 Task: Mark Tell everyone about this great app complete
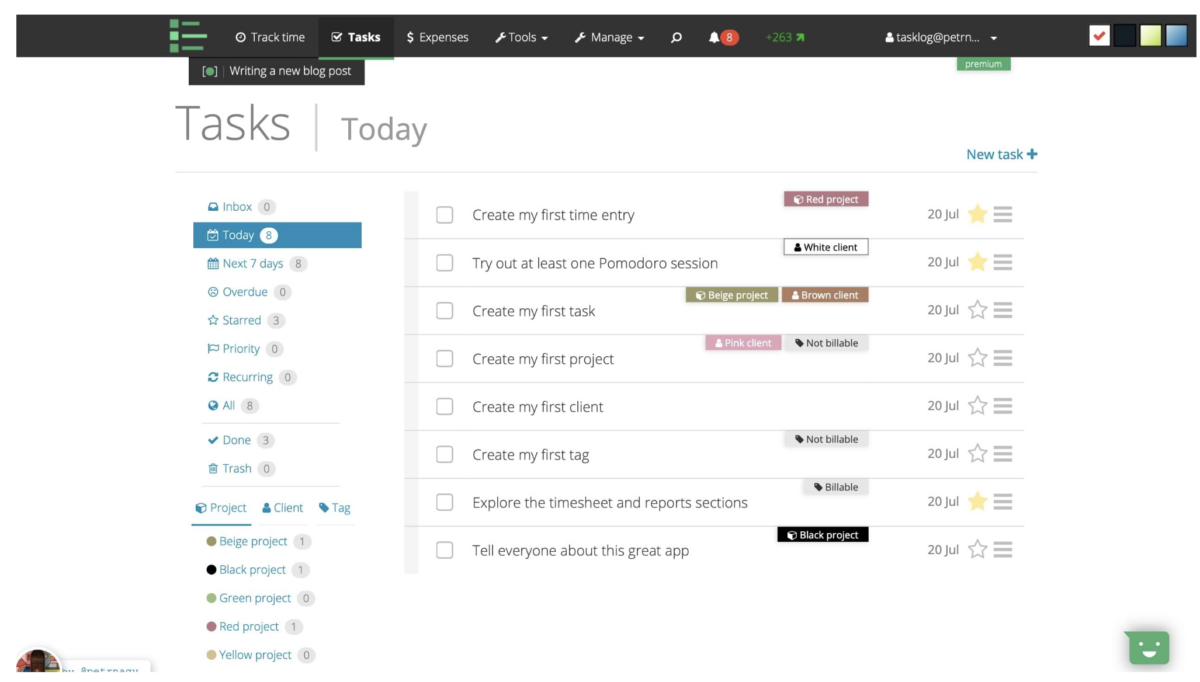tap(444, 550)
